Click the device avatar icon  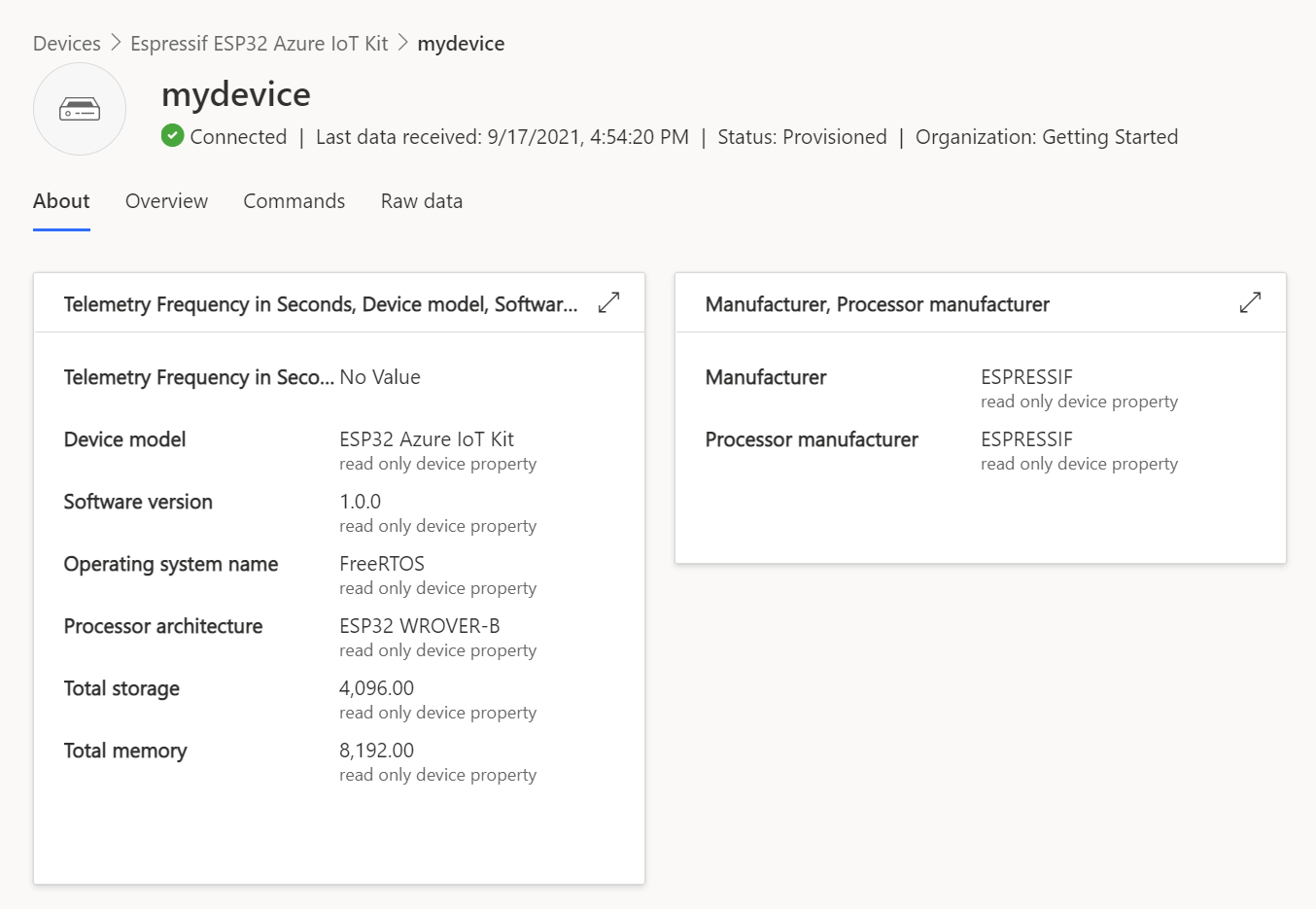pos(80,109)
